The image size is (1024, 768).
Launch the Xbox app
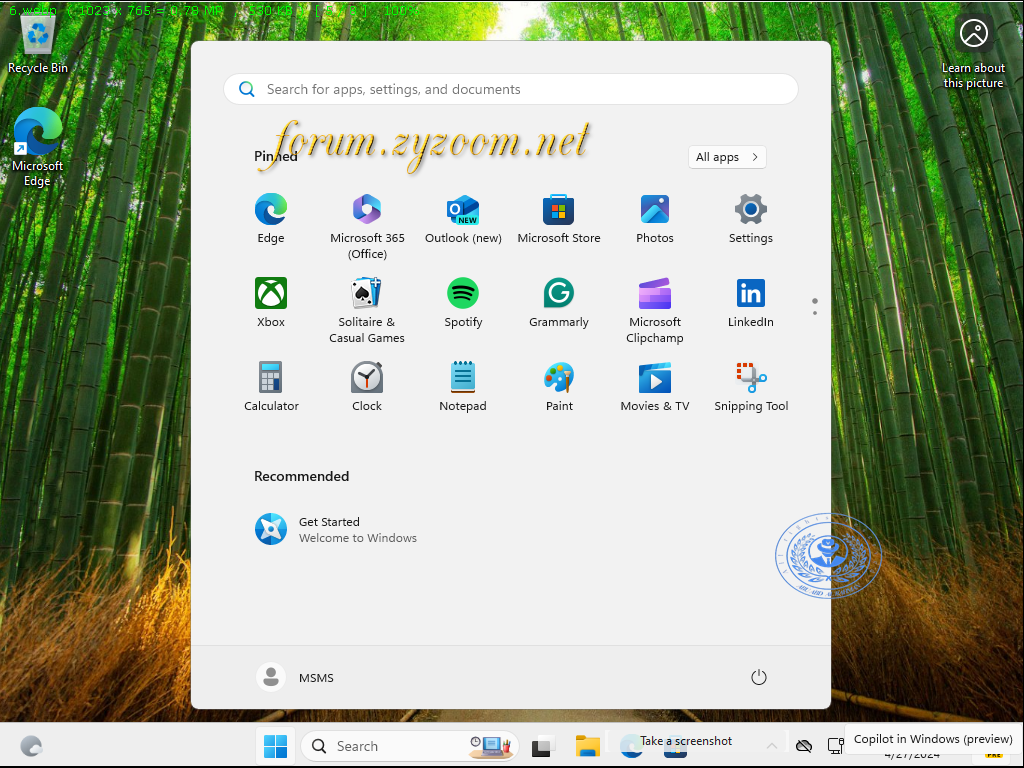(x=270, y=302)
